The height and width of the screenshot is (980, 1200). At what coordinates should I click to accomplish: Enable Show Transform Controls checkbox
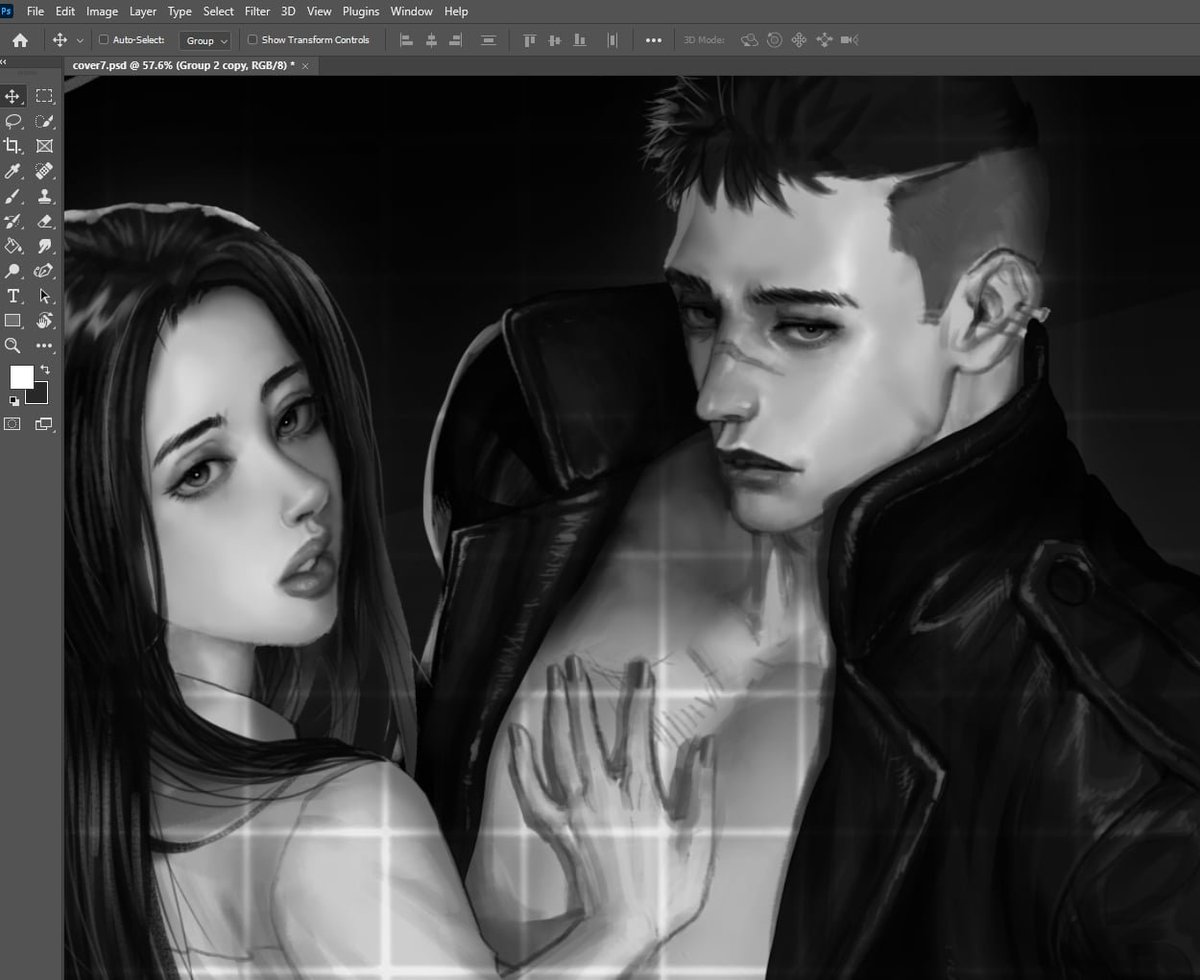[x=252, y=40]
